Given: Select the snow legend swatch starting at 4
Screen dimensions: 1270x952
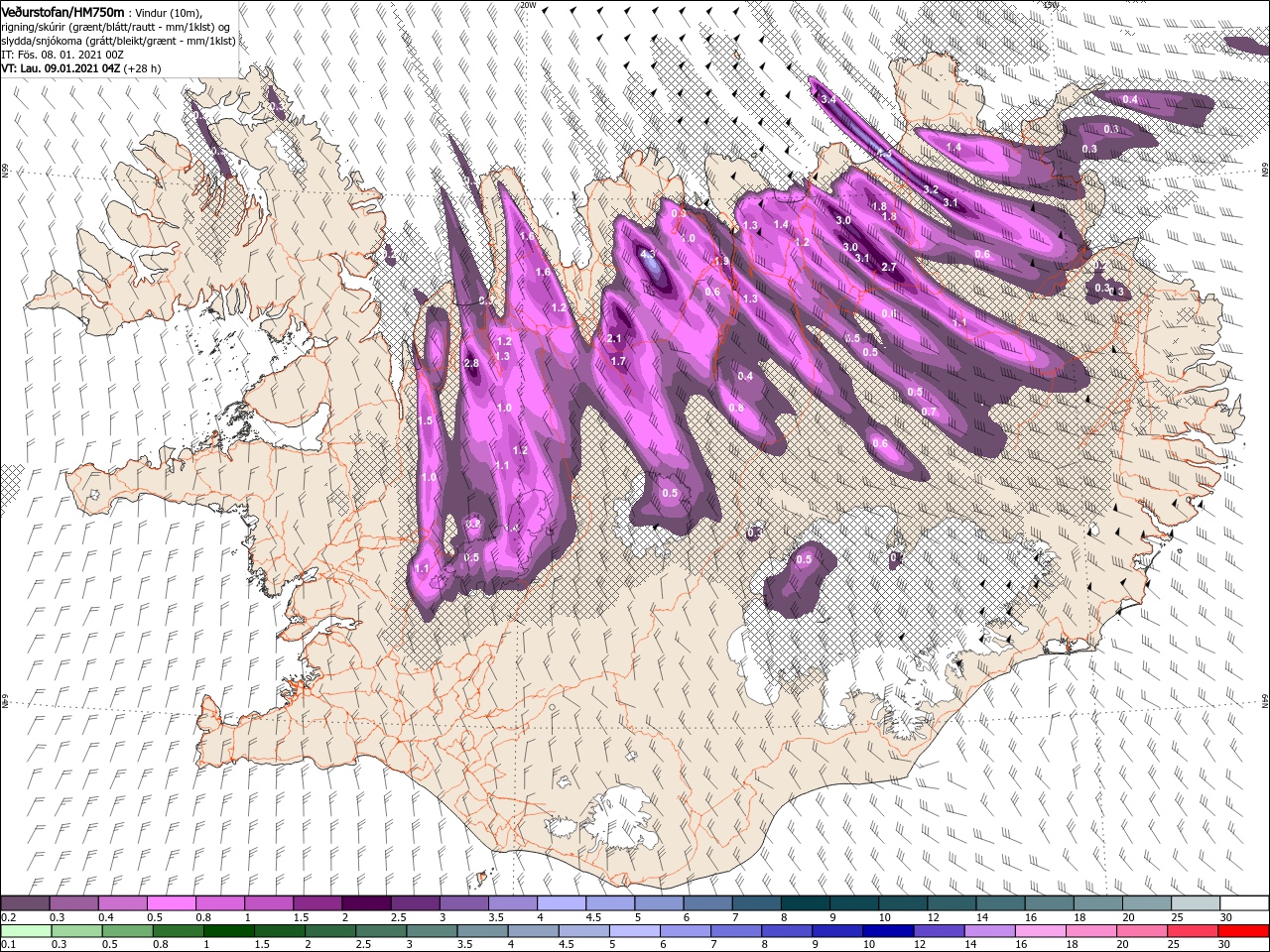Looking at the screenshot, I should coord(561,903).
